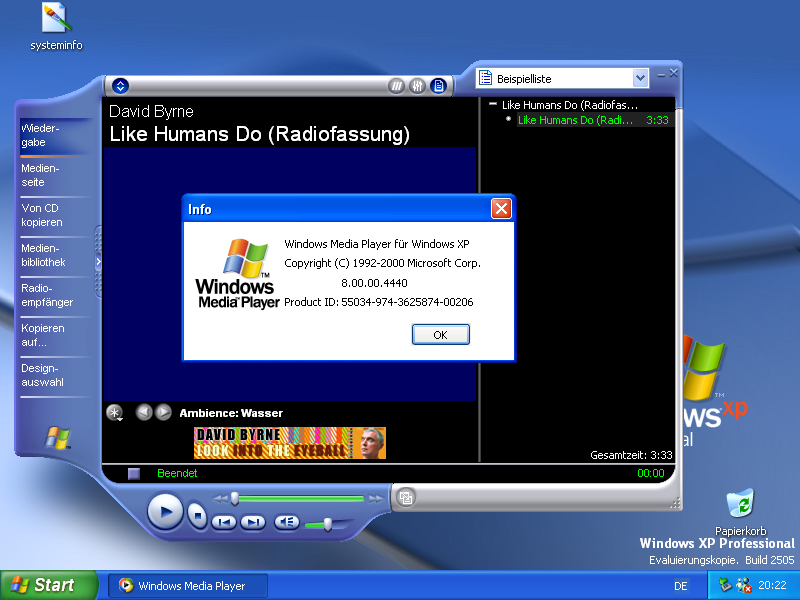
Task: Click the Windows logo in player sidebar
Action: click(x=58, y=438)
